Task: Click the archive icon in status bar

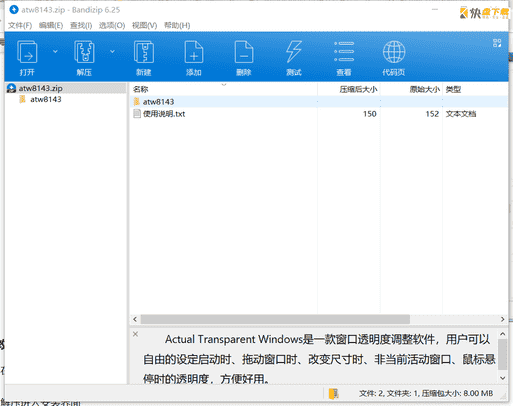Action: [333, 394]
